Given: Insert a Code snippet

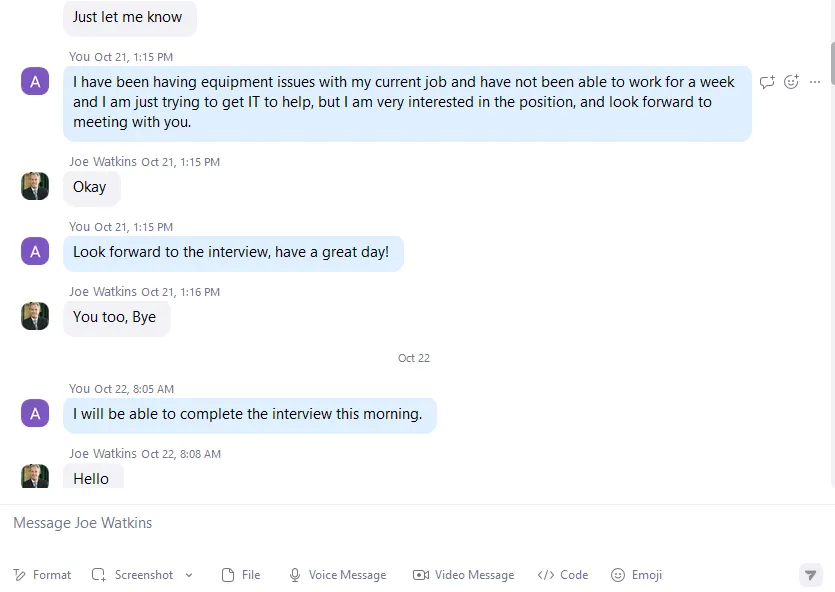Looking at the screenshot, I should pyautogui.click(x=563, y=575).
